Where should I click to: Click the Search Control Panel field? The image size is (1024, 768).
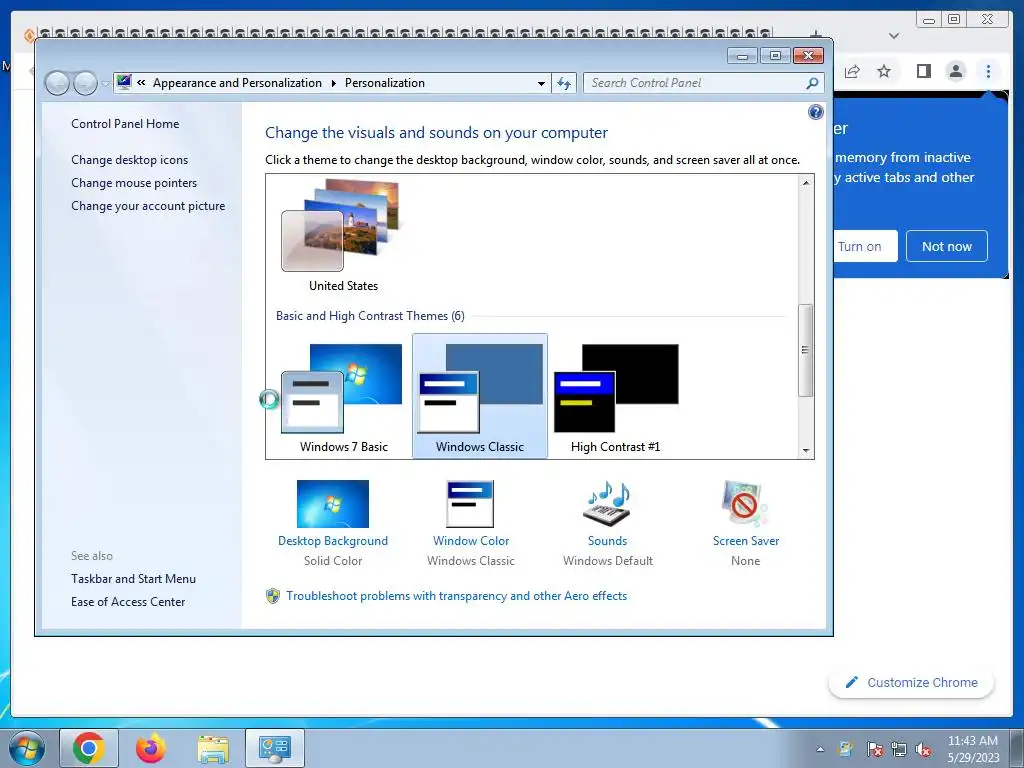[695, 83]
